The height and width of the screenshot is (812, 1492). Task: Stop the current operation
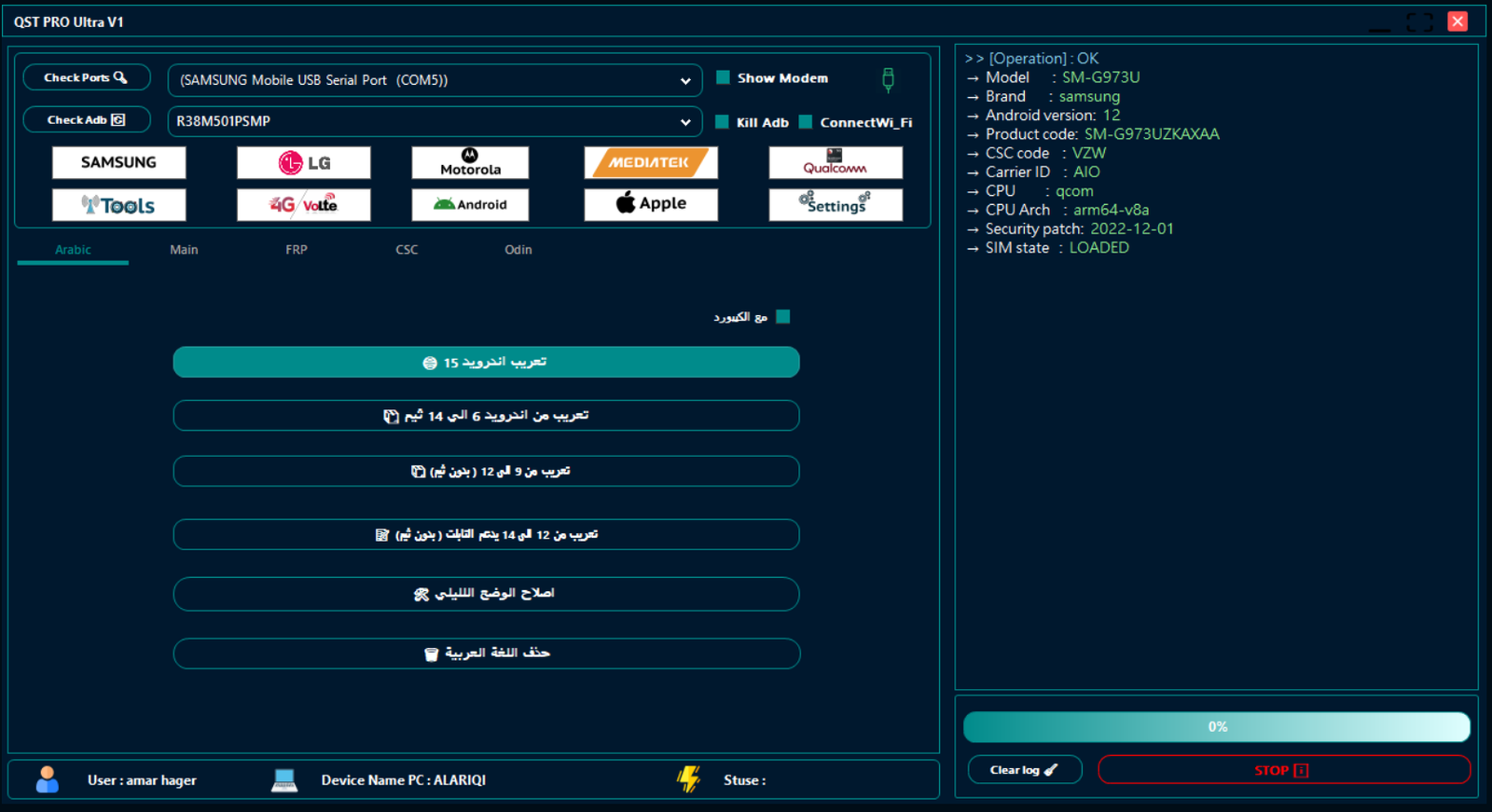coord(1284,770)
